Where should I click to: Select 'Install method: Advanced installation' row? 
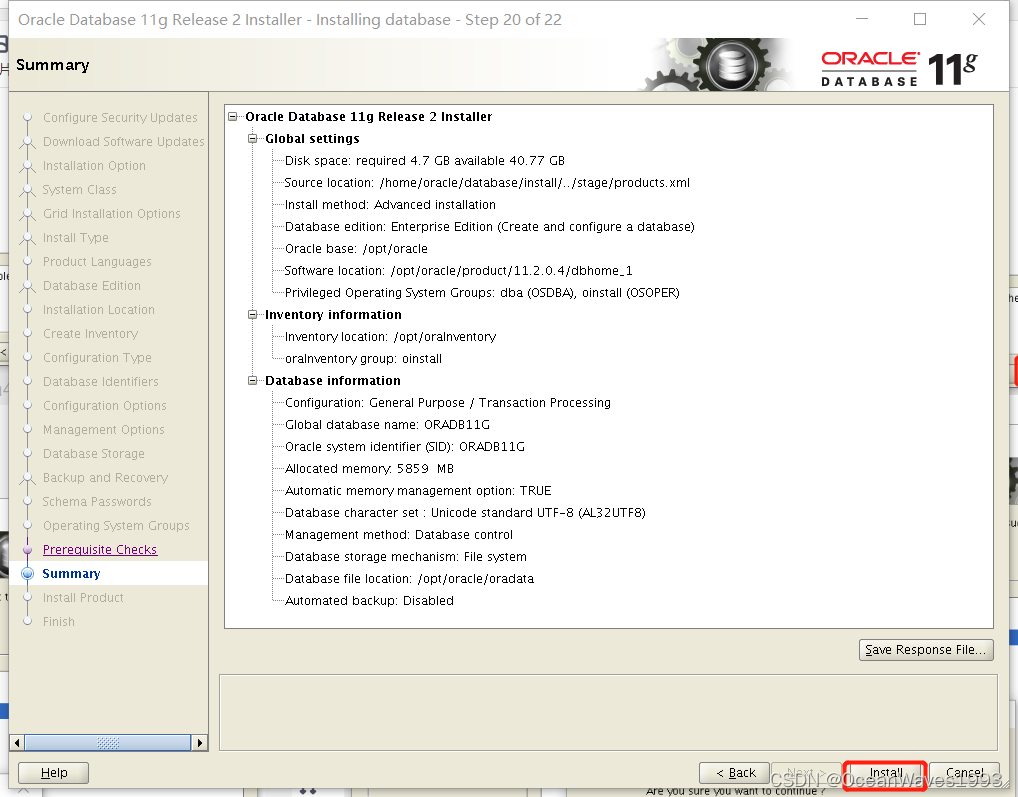pyautogui.click(x=390, y=205)
